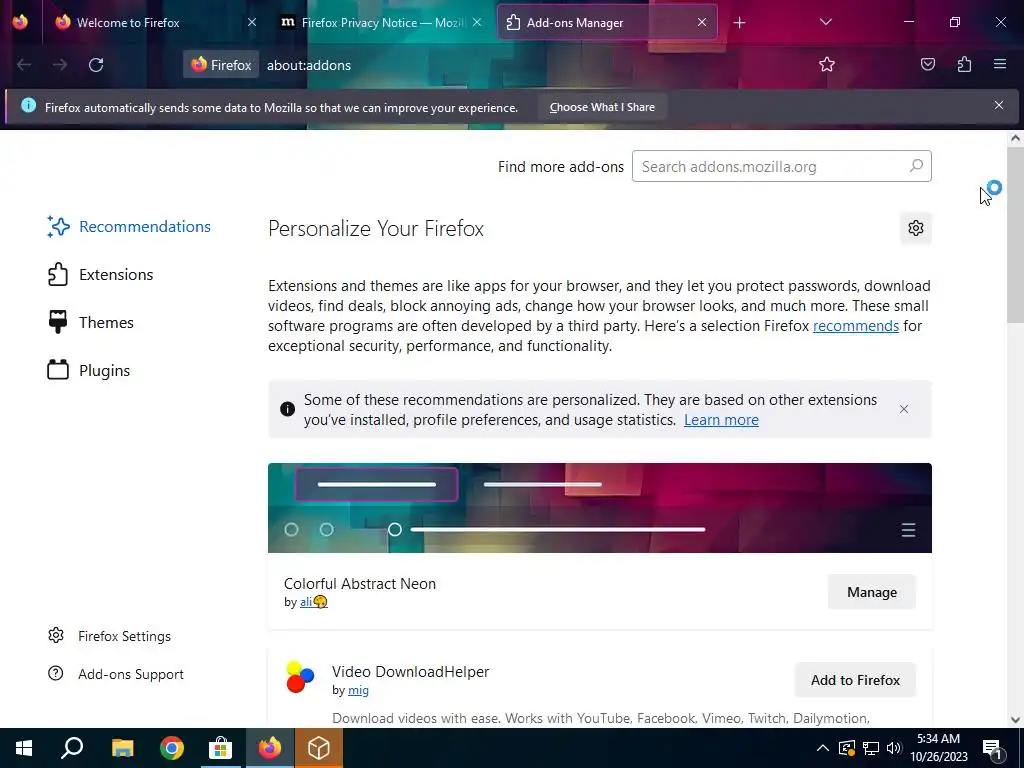Viewport: 1024px width, 768px height.
Task: Open author mig profile link
Action: point(358,690)
